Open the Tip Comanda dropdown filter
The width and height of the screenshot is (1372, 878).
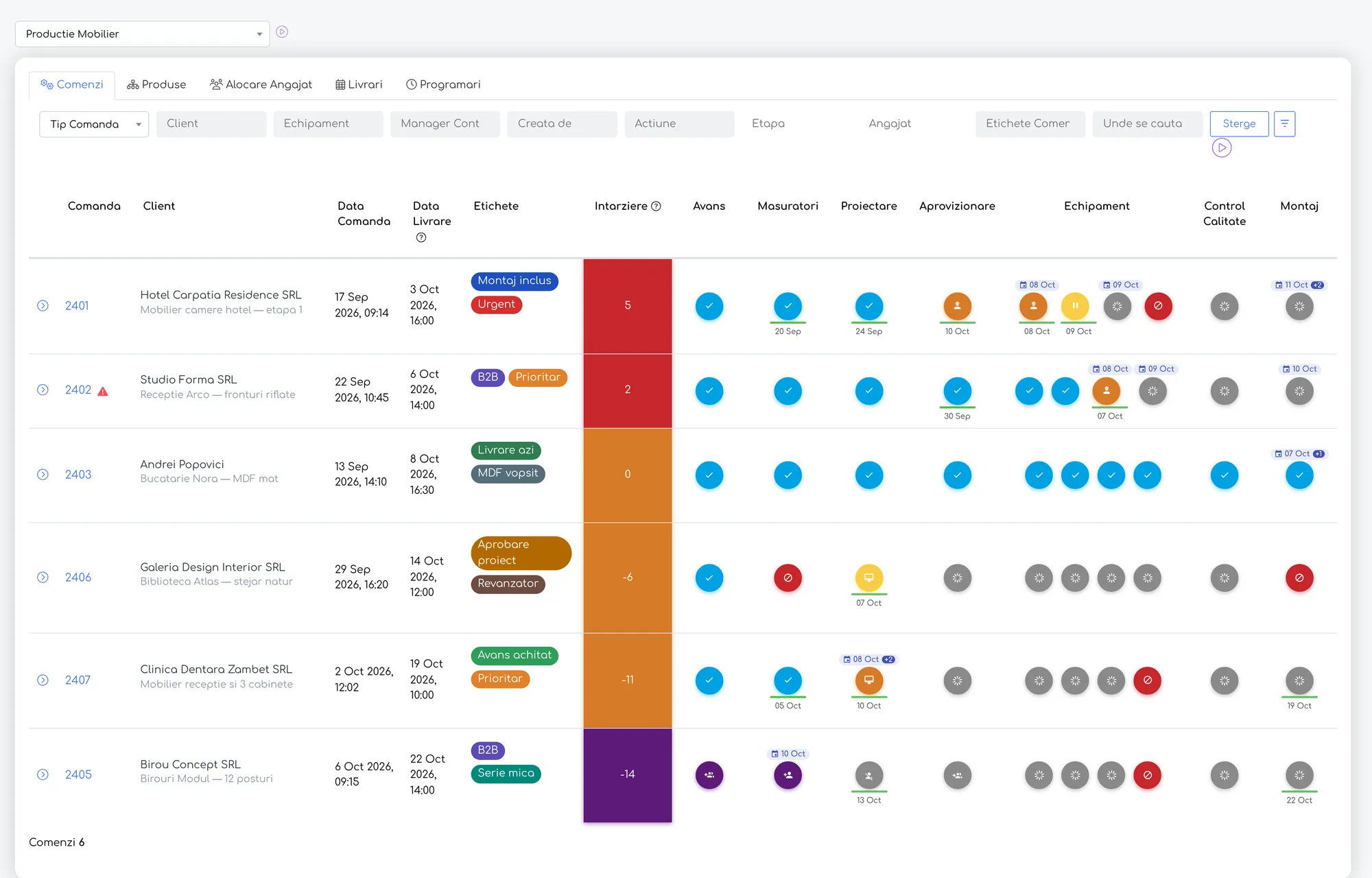coord(94,124)
